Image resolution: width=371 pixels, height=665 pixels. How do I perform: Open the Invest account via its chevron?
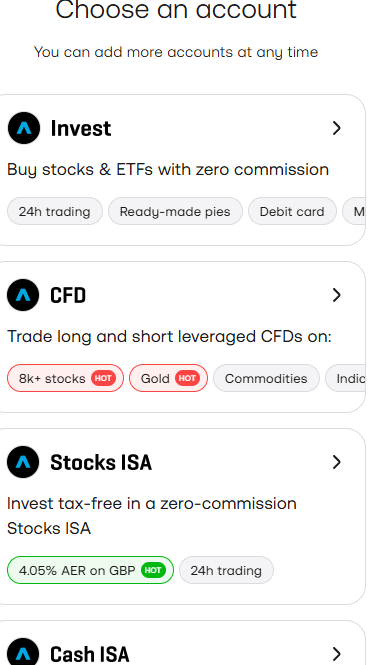[x=337, y=128]
